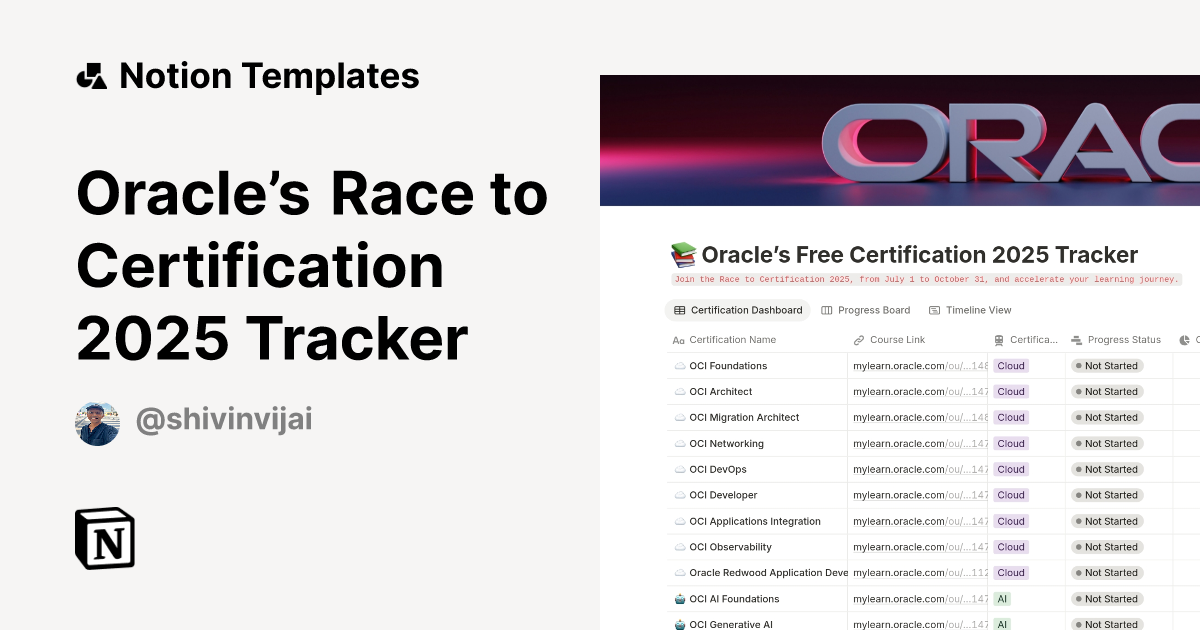Switch to the Timeline View tab
Viewport: 1200px width, 630px height.
(978, 310)
